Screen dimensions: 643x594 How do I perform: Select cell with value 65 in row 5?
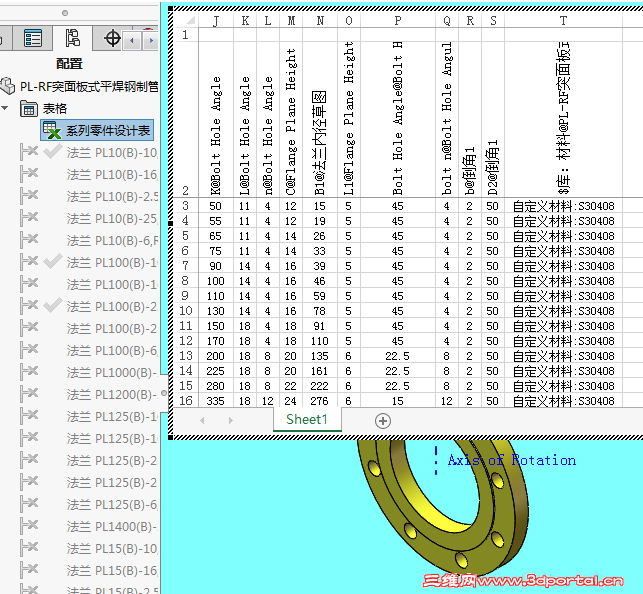[216, 236]
